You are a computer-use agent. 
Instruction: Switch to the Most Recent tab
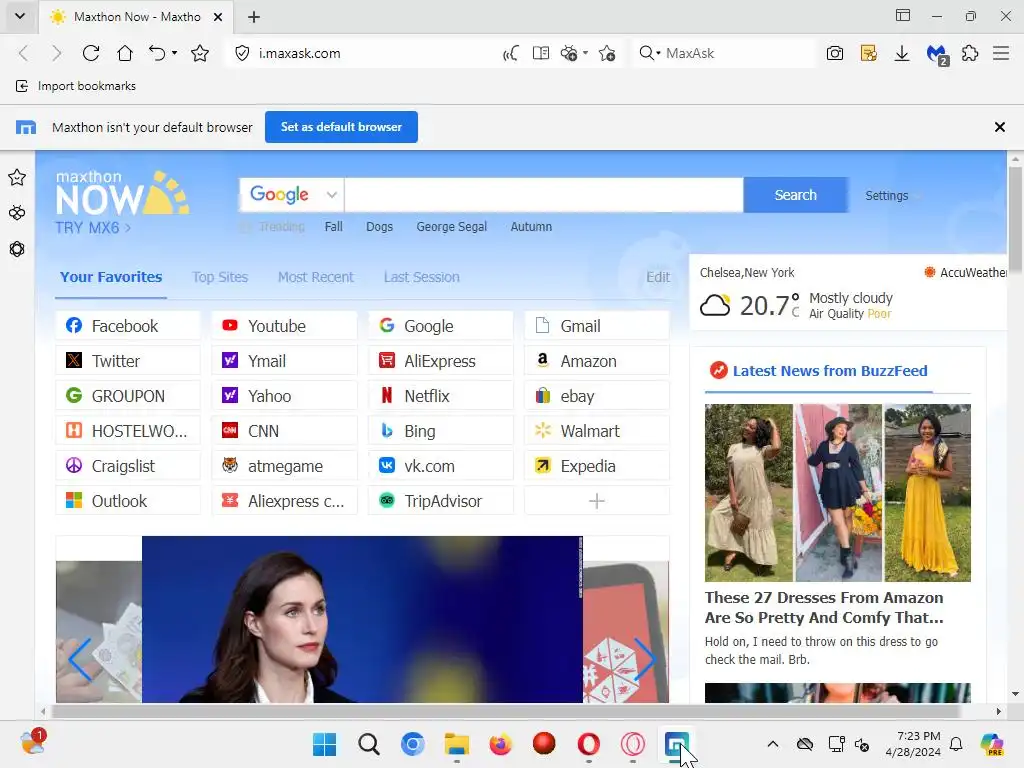pyautogui.click(x=315, y=277)
